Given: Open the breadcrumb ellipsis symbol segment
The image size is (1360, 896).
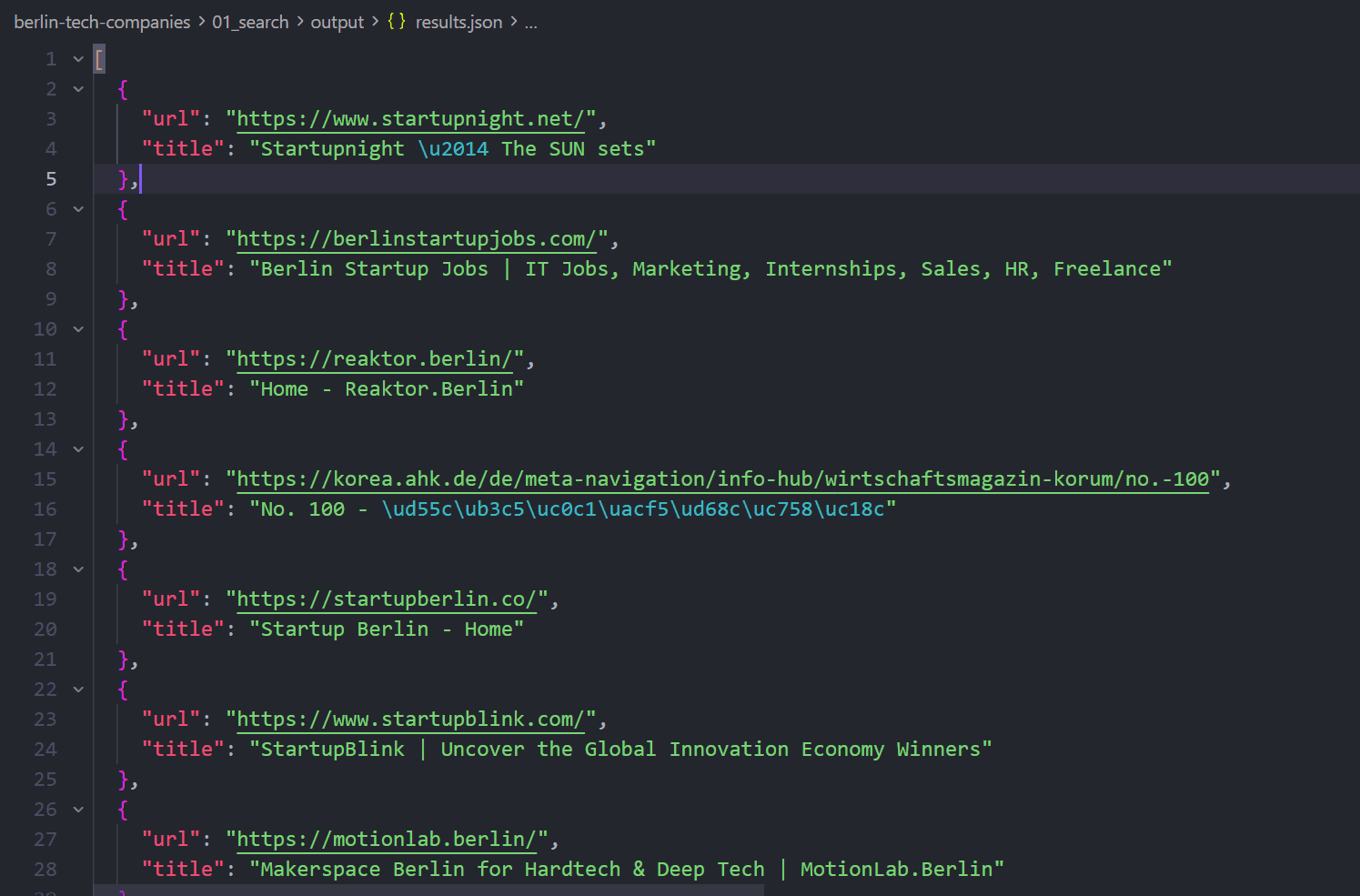Looking at the screenshot, I should tap(531, 22).
